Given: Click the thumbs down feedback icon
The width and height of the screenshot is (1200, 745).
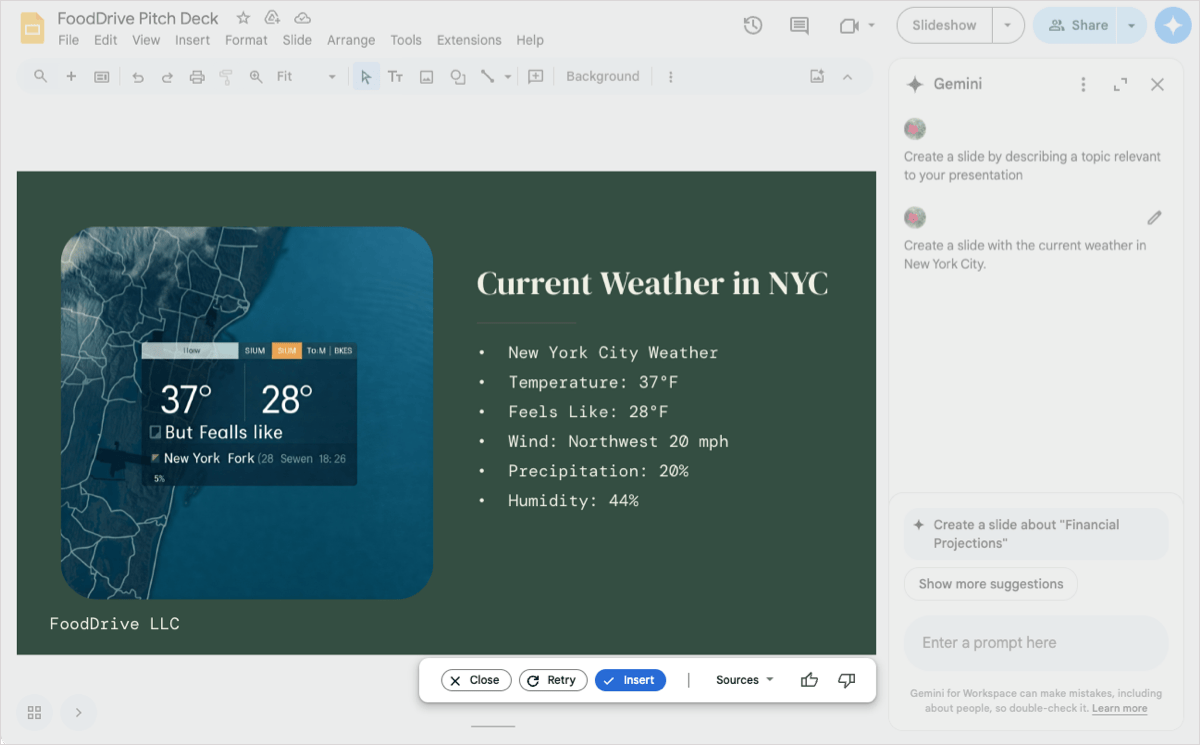Looking at the screenshot, I should point(847,680).
